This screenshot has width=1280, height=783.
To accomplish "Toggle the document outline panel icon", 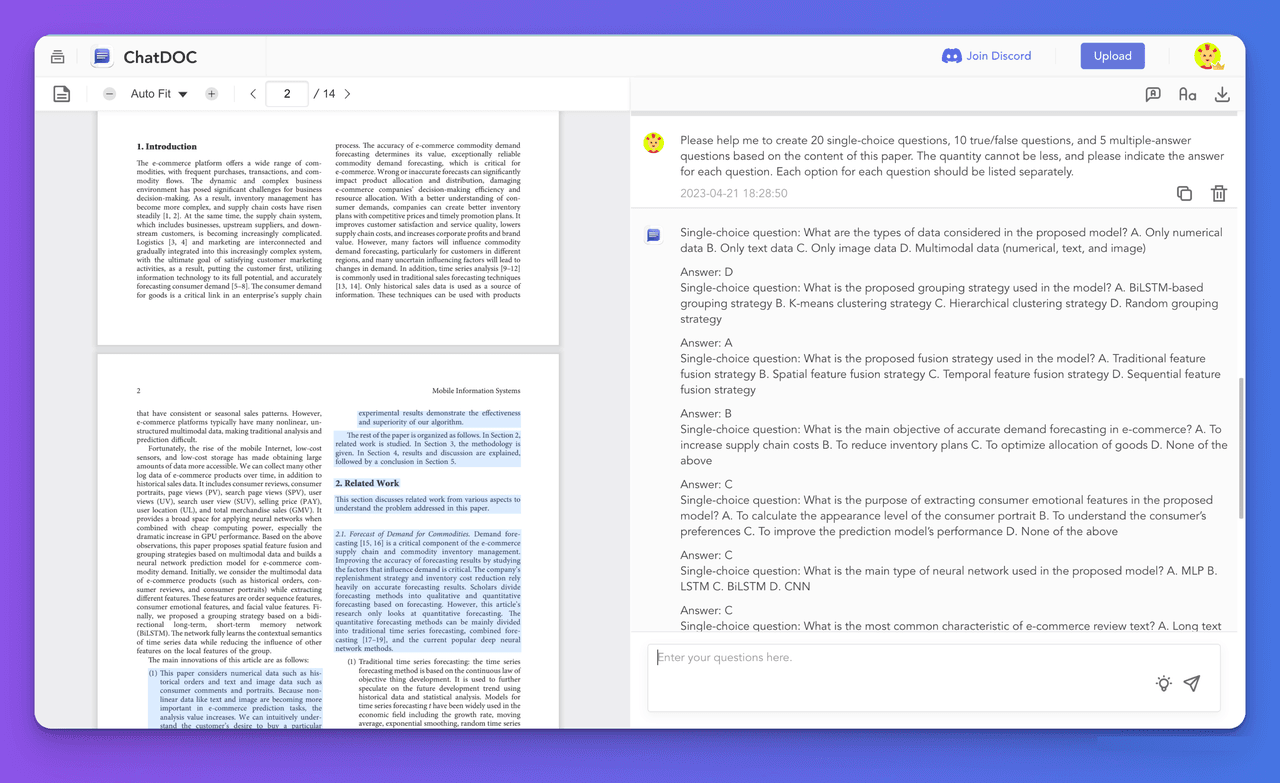I will [x=62, y=94].
